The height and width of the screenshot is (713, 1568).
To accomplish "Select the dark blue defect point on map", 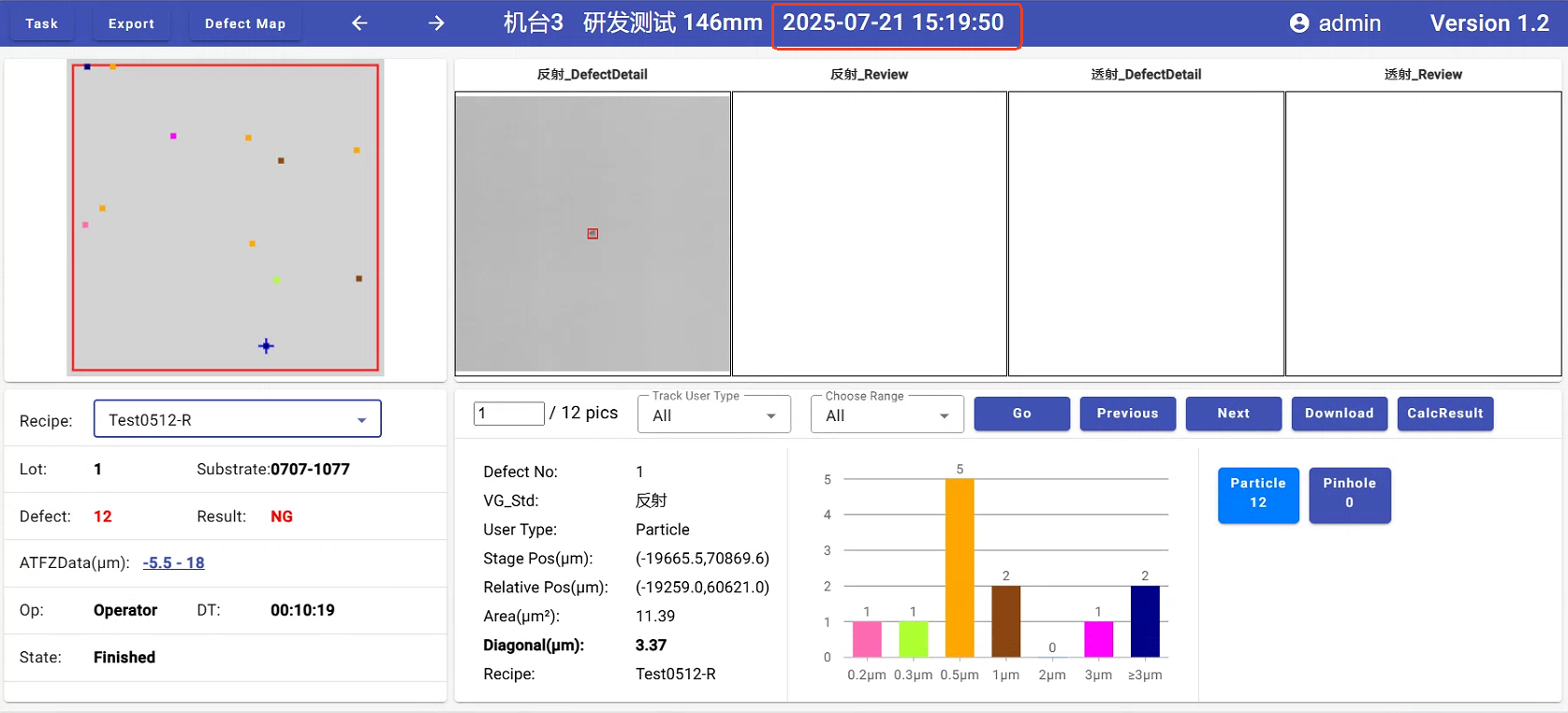I will [87, 67].
